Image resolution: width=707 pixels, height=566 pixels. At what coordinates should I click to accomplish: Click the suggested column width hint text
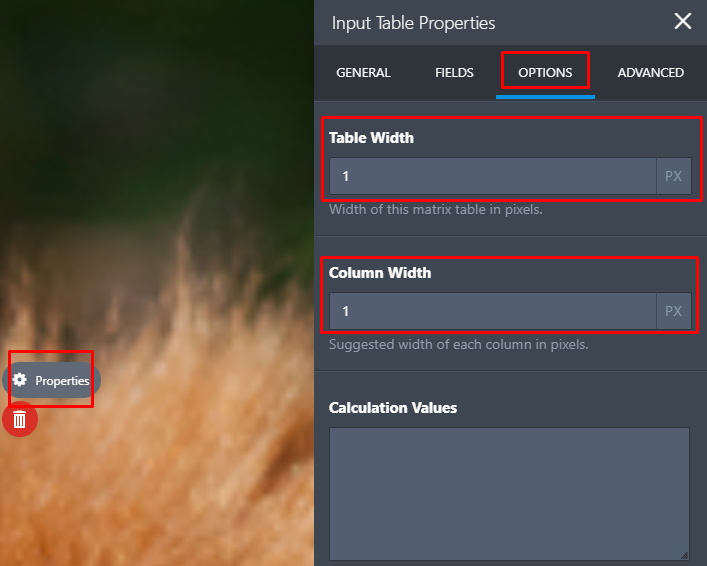pos(458,345)
